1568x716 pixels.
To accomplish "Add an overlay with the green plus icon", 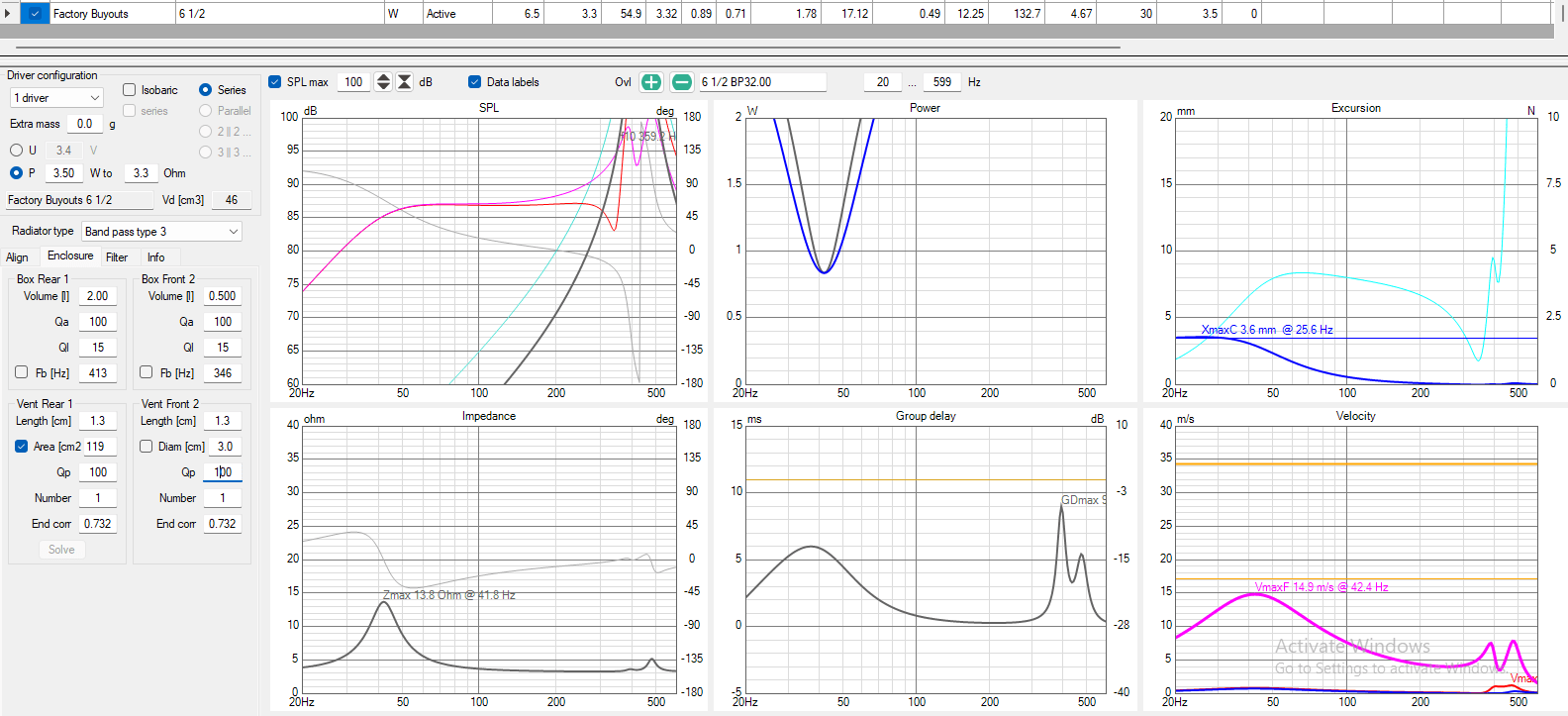I will coord(651,82).
